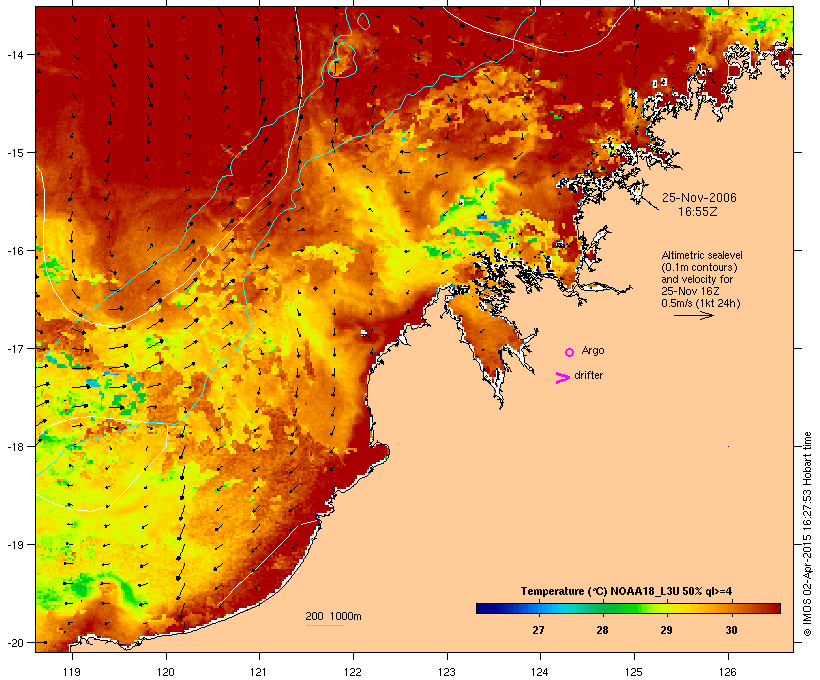Image resolution: width=820 pixels, height=680 pixels.
Task: Click longitude axis label 122
Action: coord(353,672)
